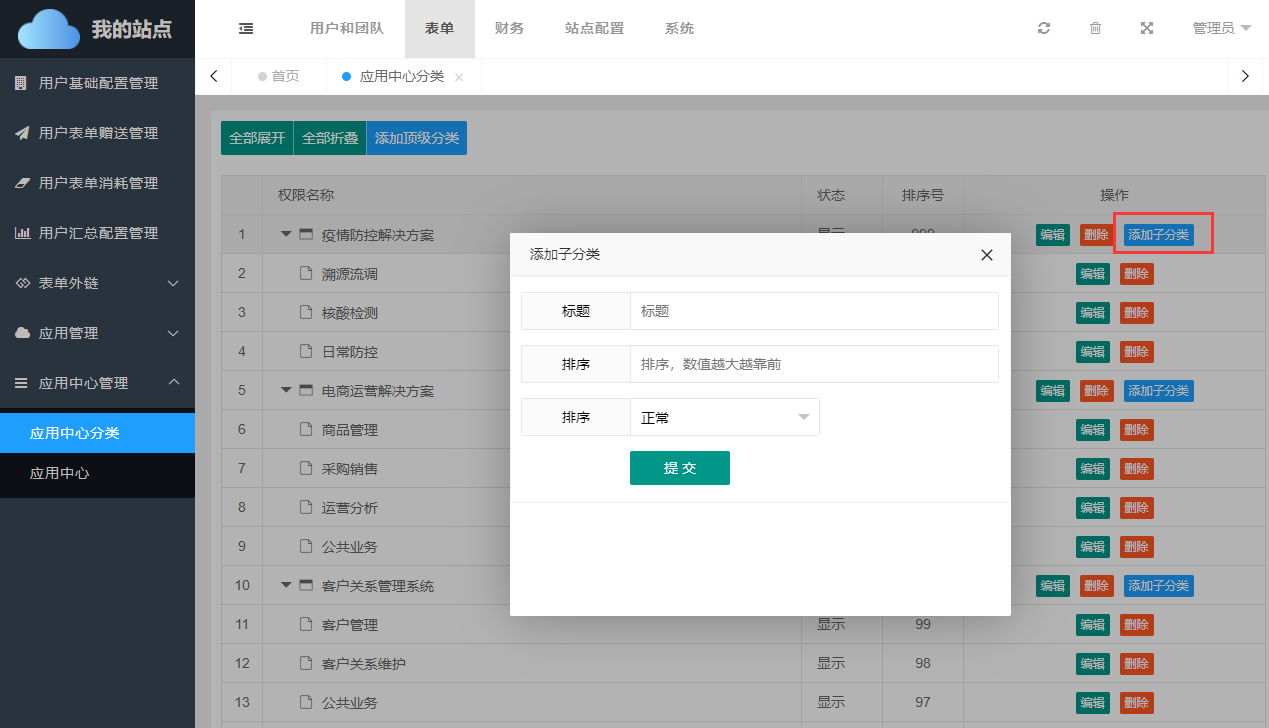
Task: Open the 正常 status dropdown
Action: pos(724,418)
